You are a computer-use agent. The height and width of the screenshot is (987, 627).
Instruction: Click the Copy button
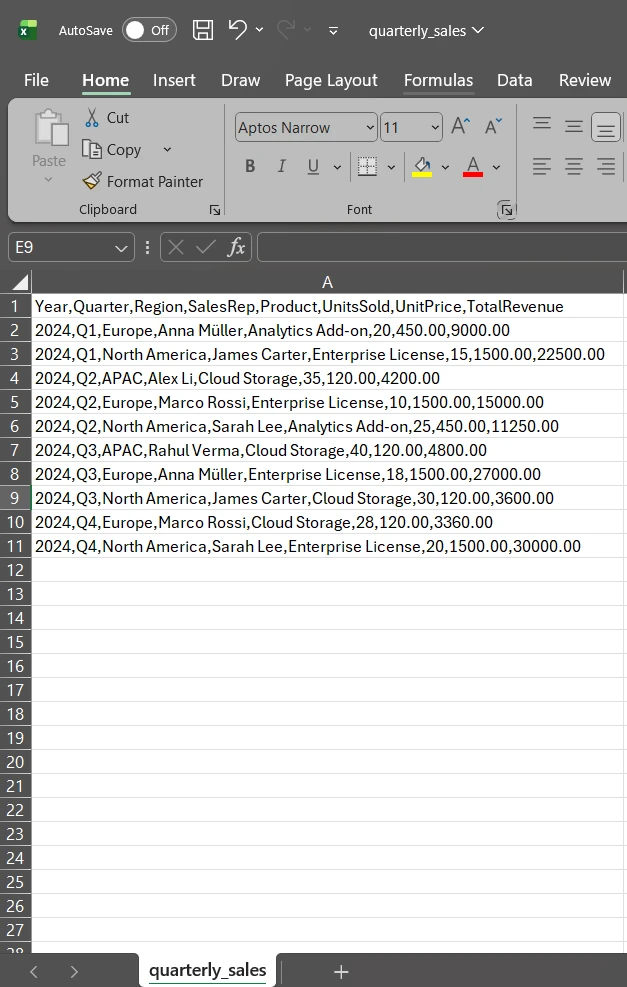tap(113, 149)
